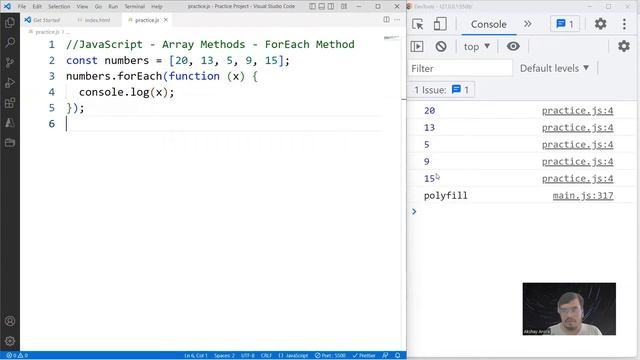Click the Ln 6, Col 1 status item
This screenshot has width=640, height=360.
tap(196, 356)
